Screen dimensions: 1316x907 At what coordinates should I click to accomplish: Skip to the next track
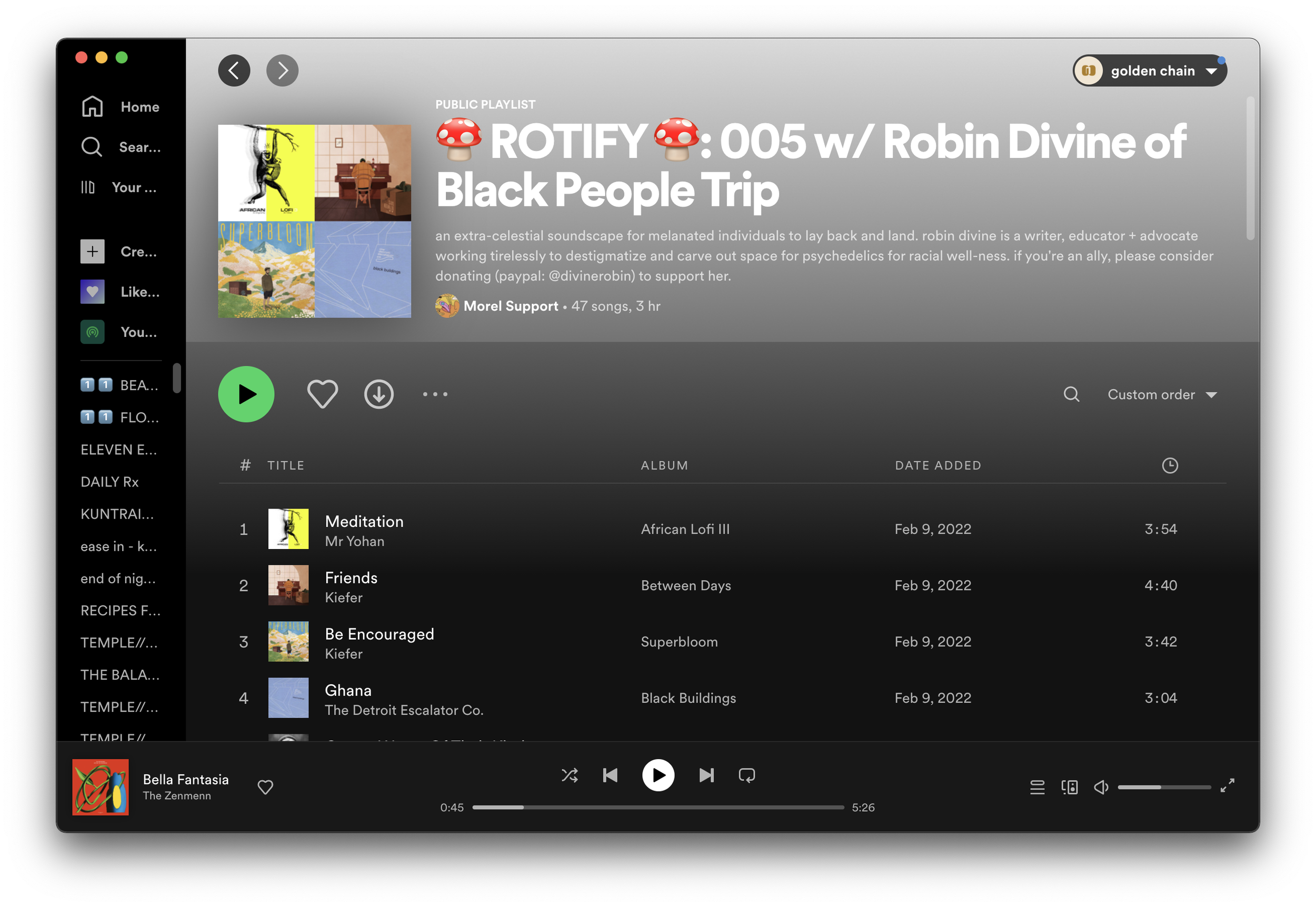(x=706, y=775)
